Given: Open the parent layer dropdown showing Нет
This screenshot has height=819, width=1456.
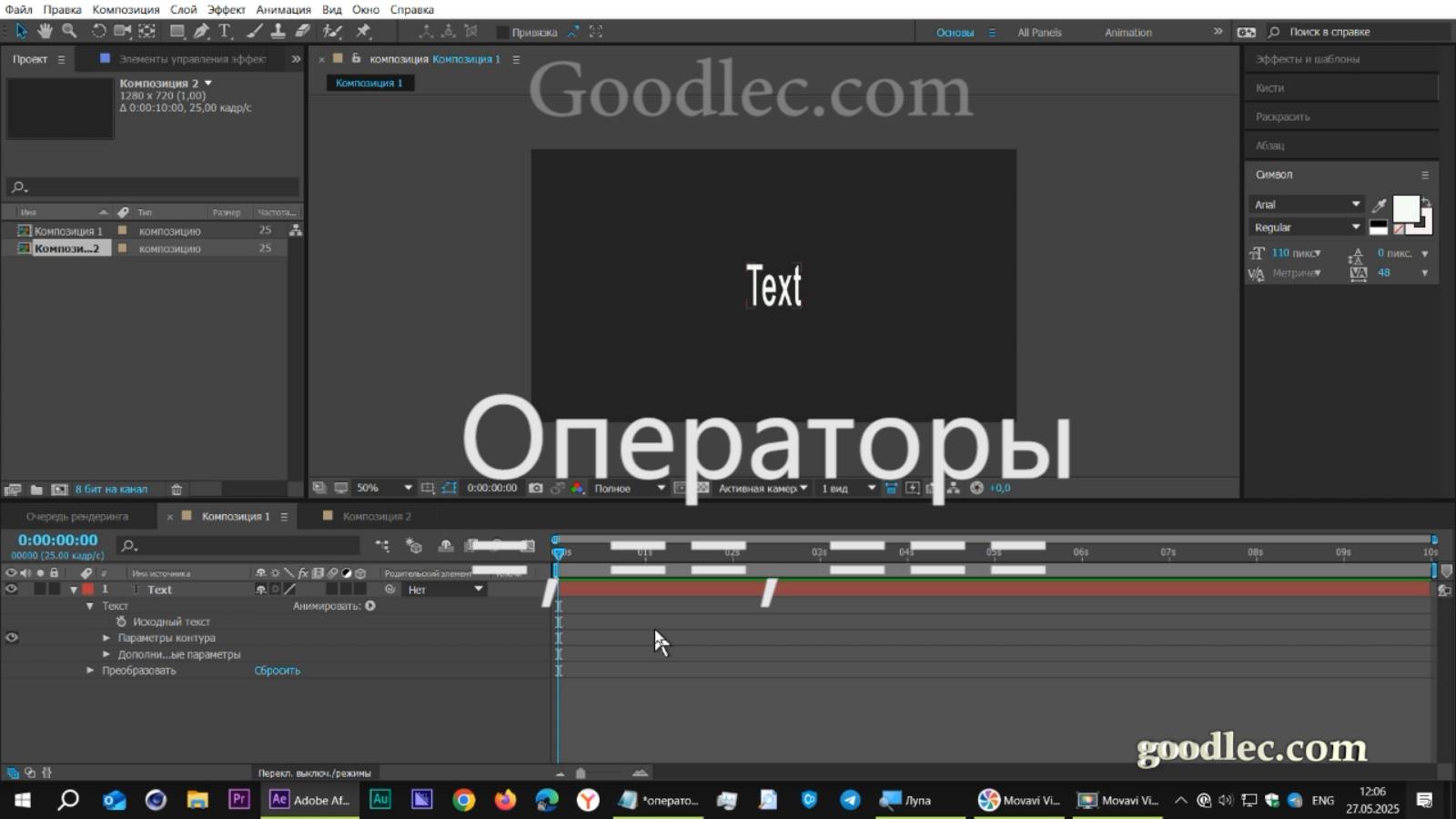Looking at the screenshot, I should (x=444, y=589).
